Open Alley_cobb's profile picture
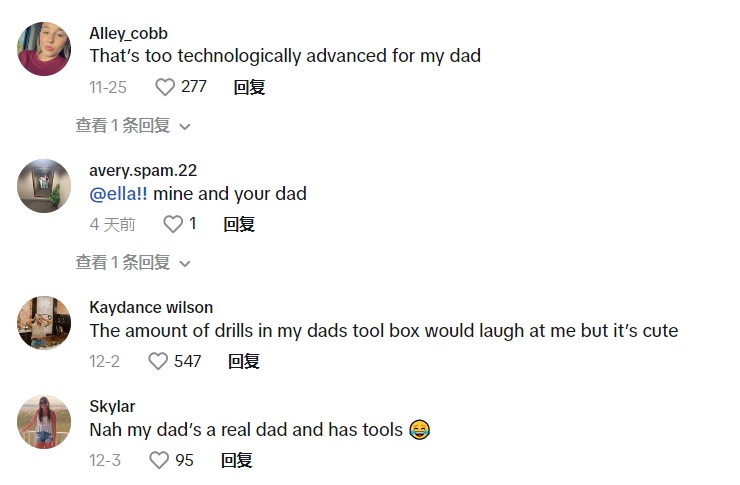Image resolution: width=740 pixels, height=485 pixels. coord(44,49)
